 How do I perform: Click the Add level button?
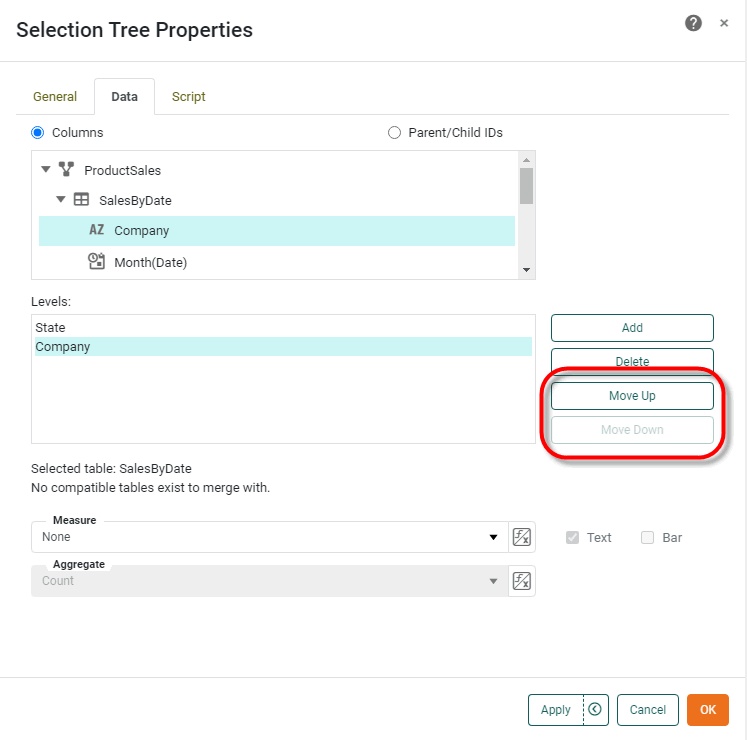[x=632, y=328]
